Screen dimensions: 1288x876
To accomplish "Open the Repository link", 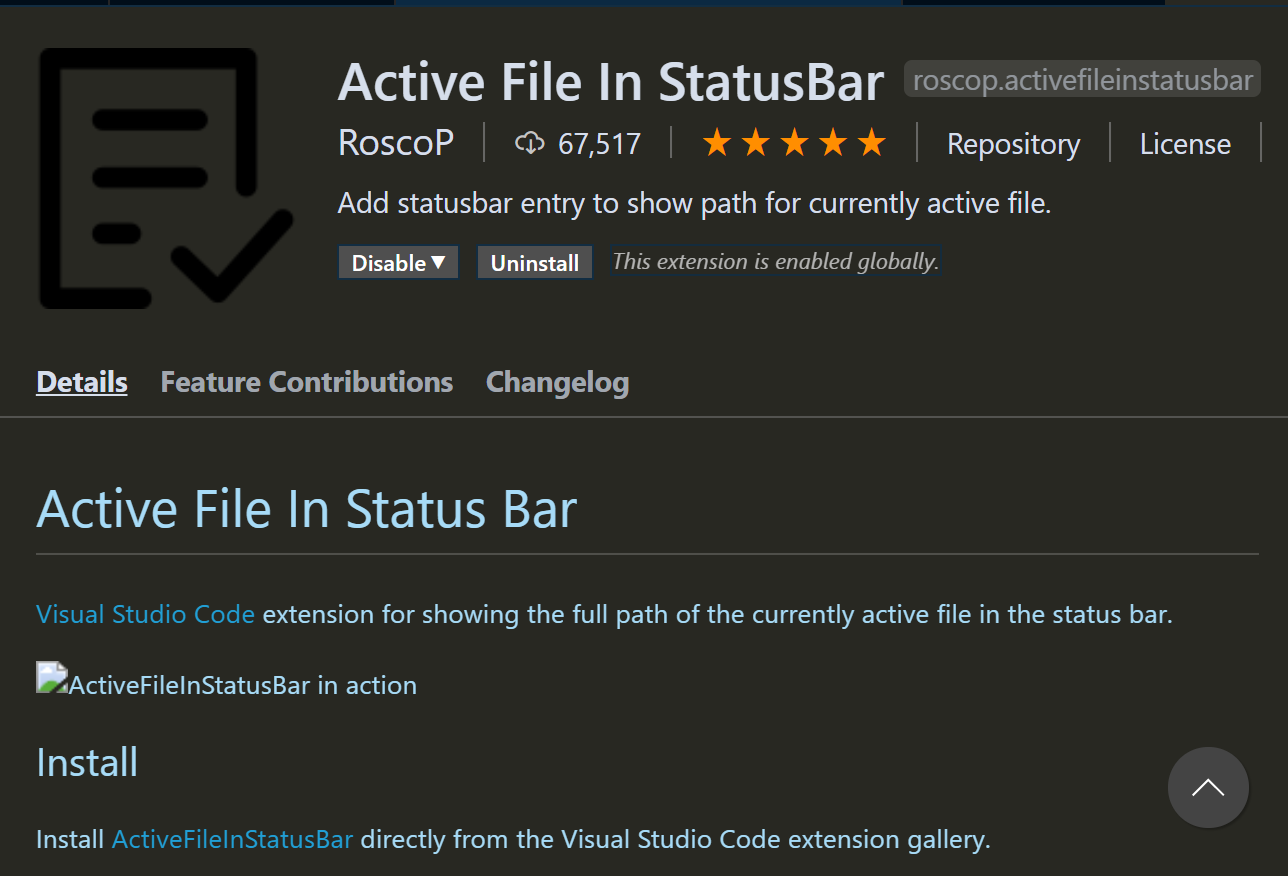I will pyautogui.click(x=1013, y=144).
